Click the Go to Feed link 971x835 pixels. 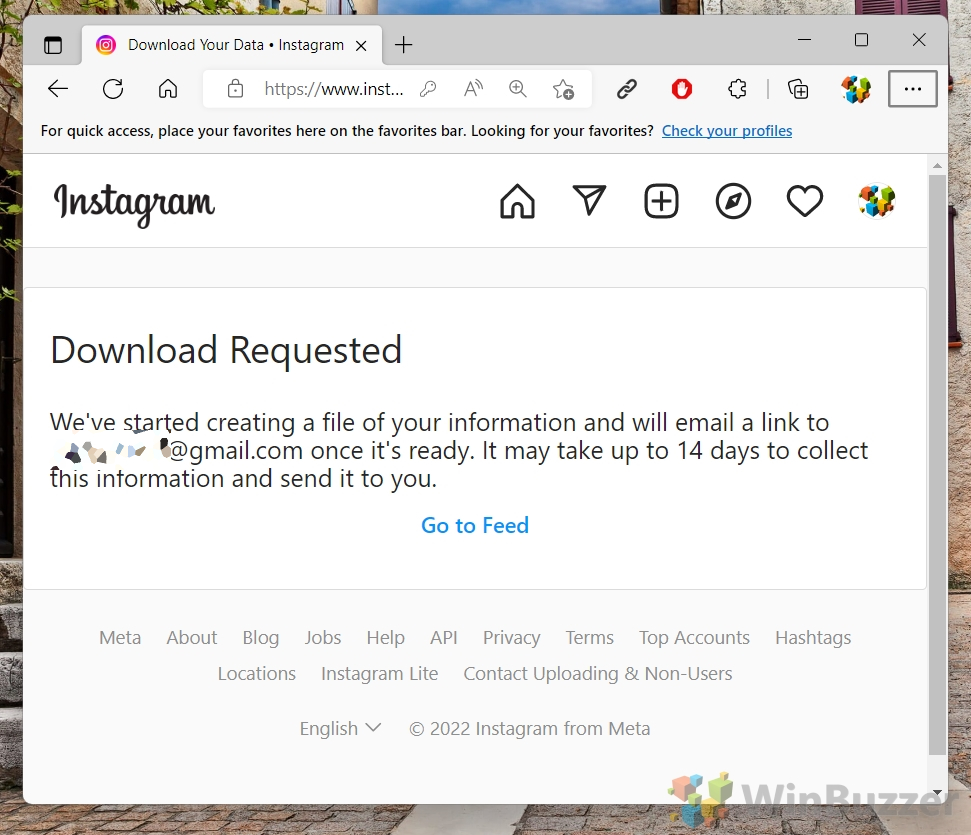475,525
